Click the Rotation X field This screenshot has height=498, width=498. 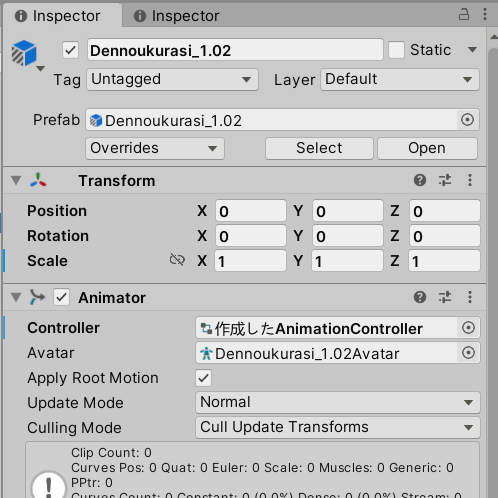[x=251, y=236]
